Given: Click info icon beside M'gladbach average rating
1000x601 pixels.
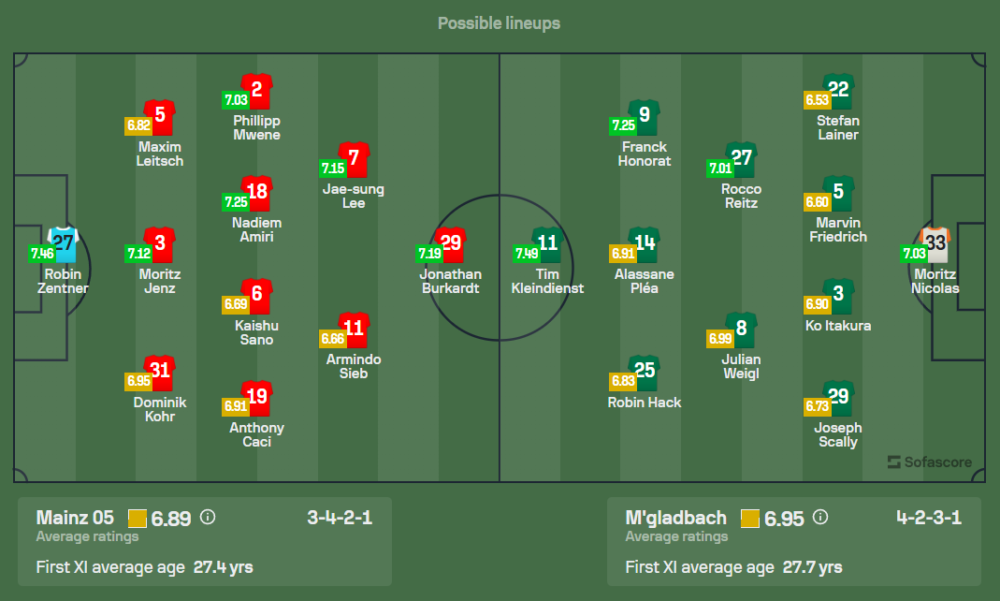Looking at the screenshot, I should (x=821, y=518).
